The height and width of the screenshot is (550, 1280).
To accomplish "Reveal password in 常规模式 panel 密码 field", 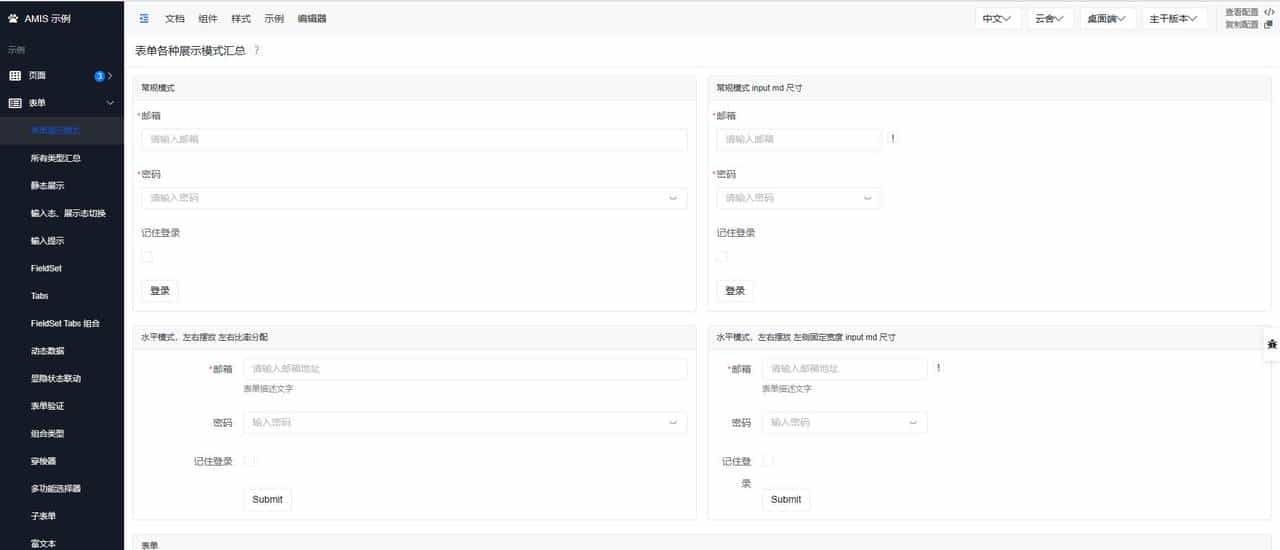I will pyautogui.click(x=673, y=198).
